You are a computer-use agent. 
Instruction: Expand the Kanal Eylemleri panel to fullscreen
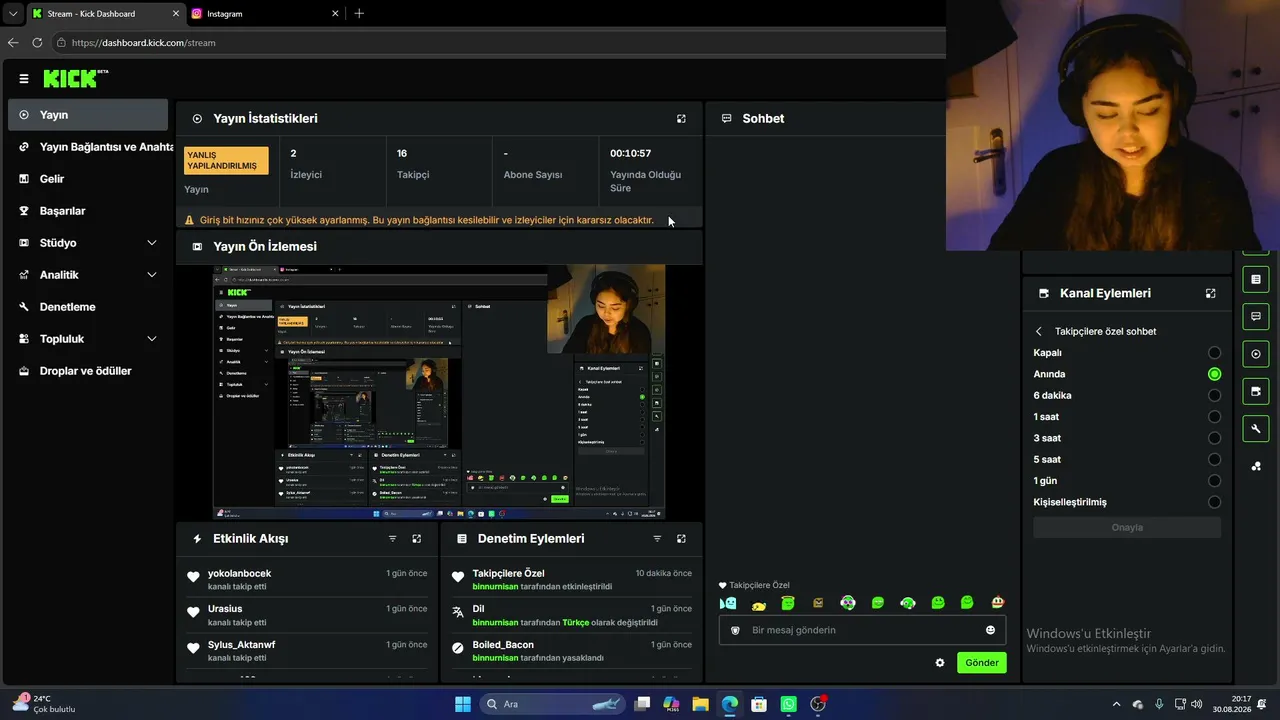click(1210, 294)
